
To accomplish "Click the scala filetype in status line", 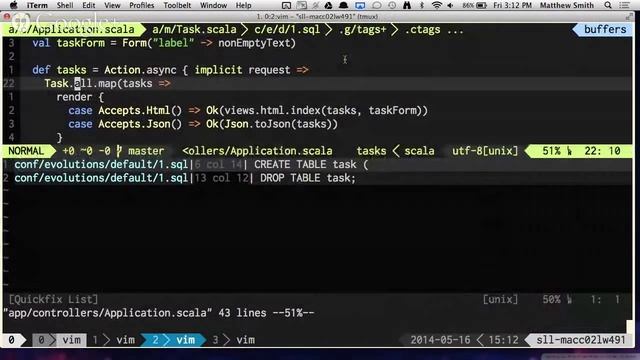I will point(419,151).
